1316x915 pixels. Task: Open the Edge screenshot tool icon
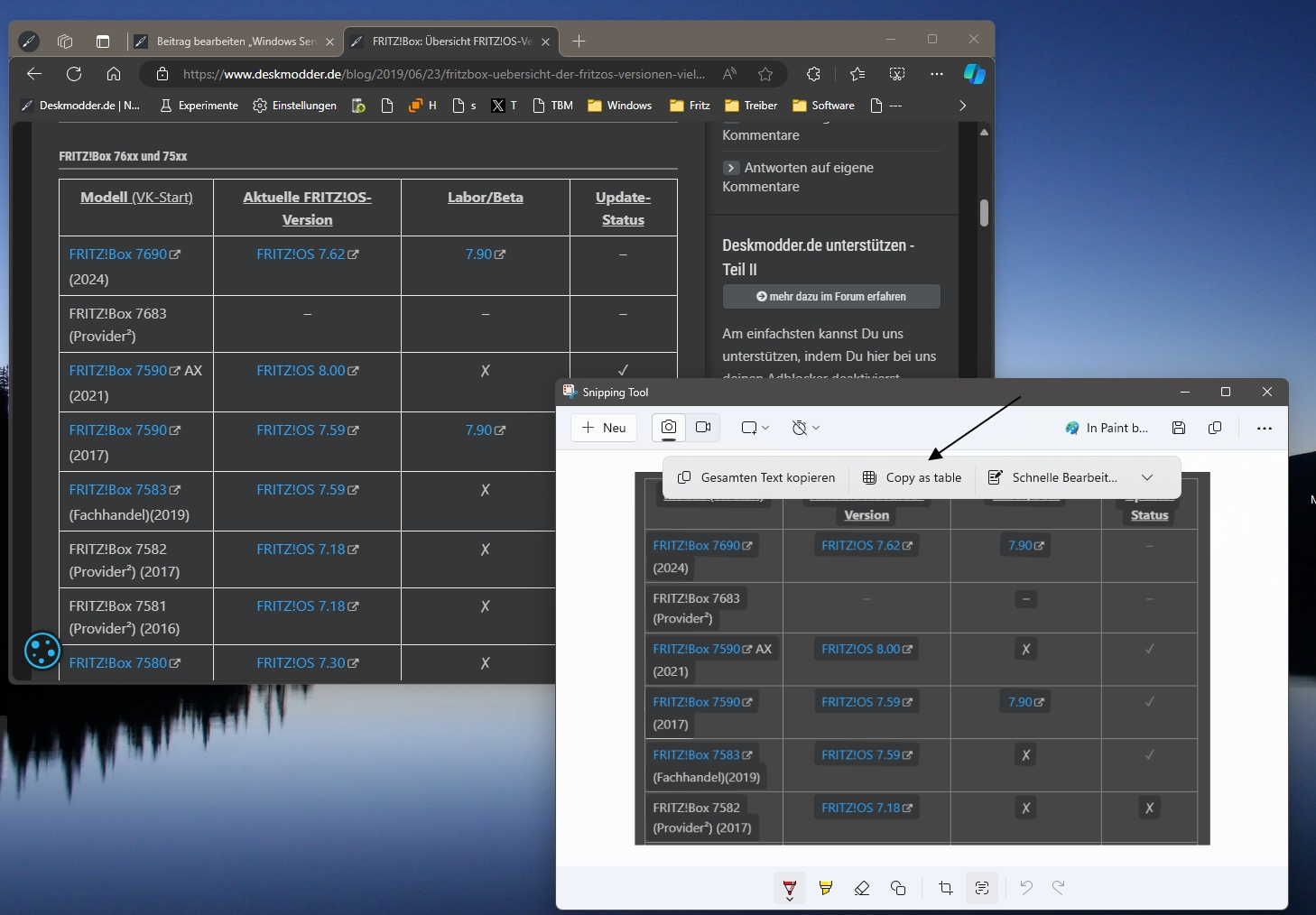[x=897, y=74]
